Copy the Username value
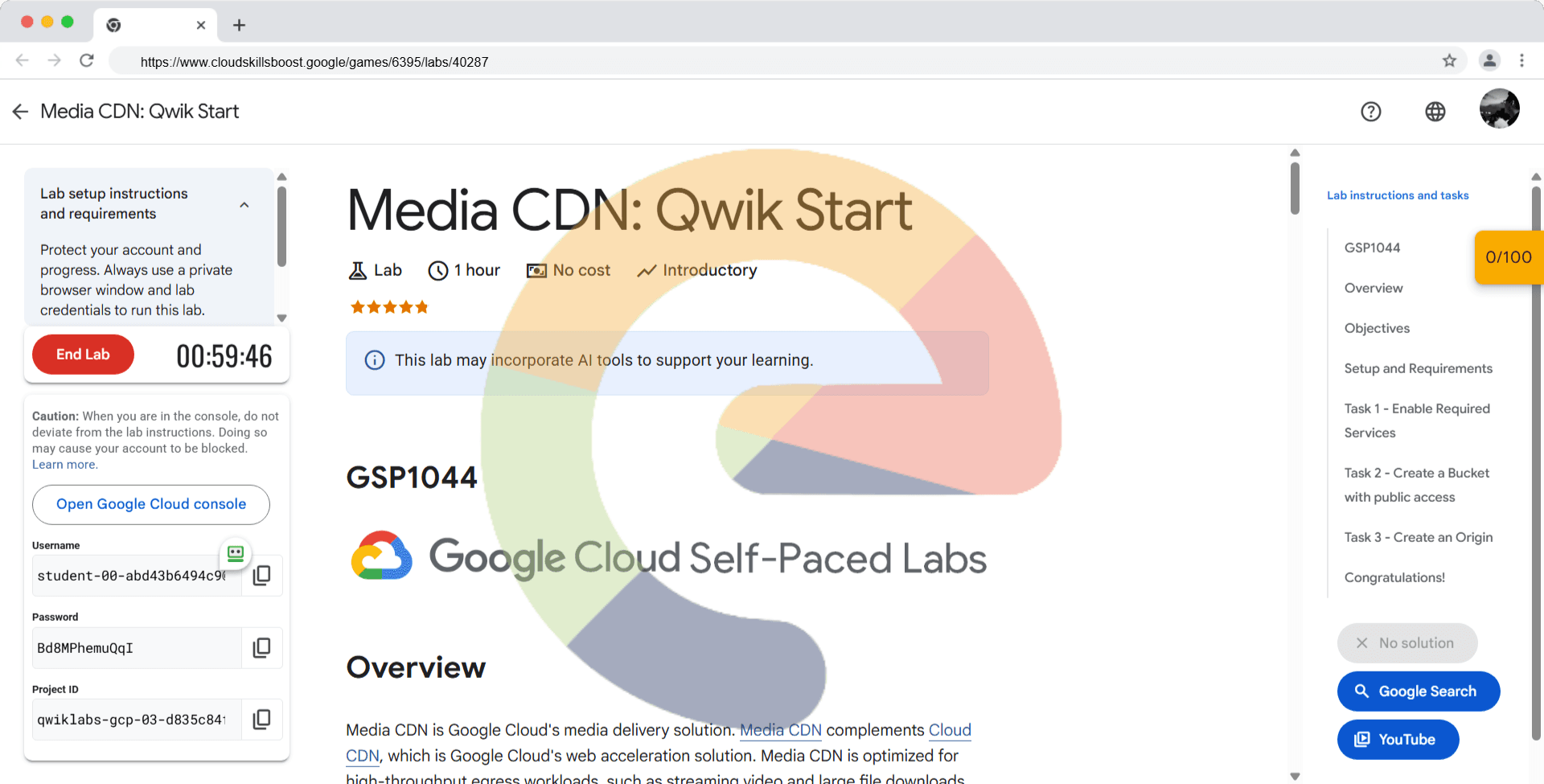This screenshot has height=784, width=1544. tap(262, 576)
